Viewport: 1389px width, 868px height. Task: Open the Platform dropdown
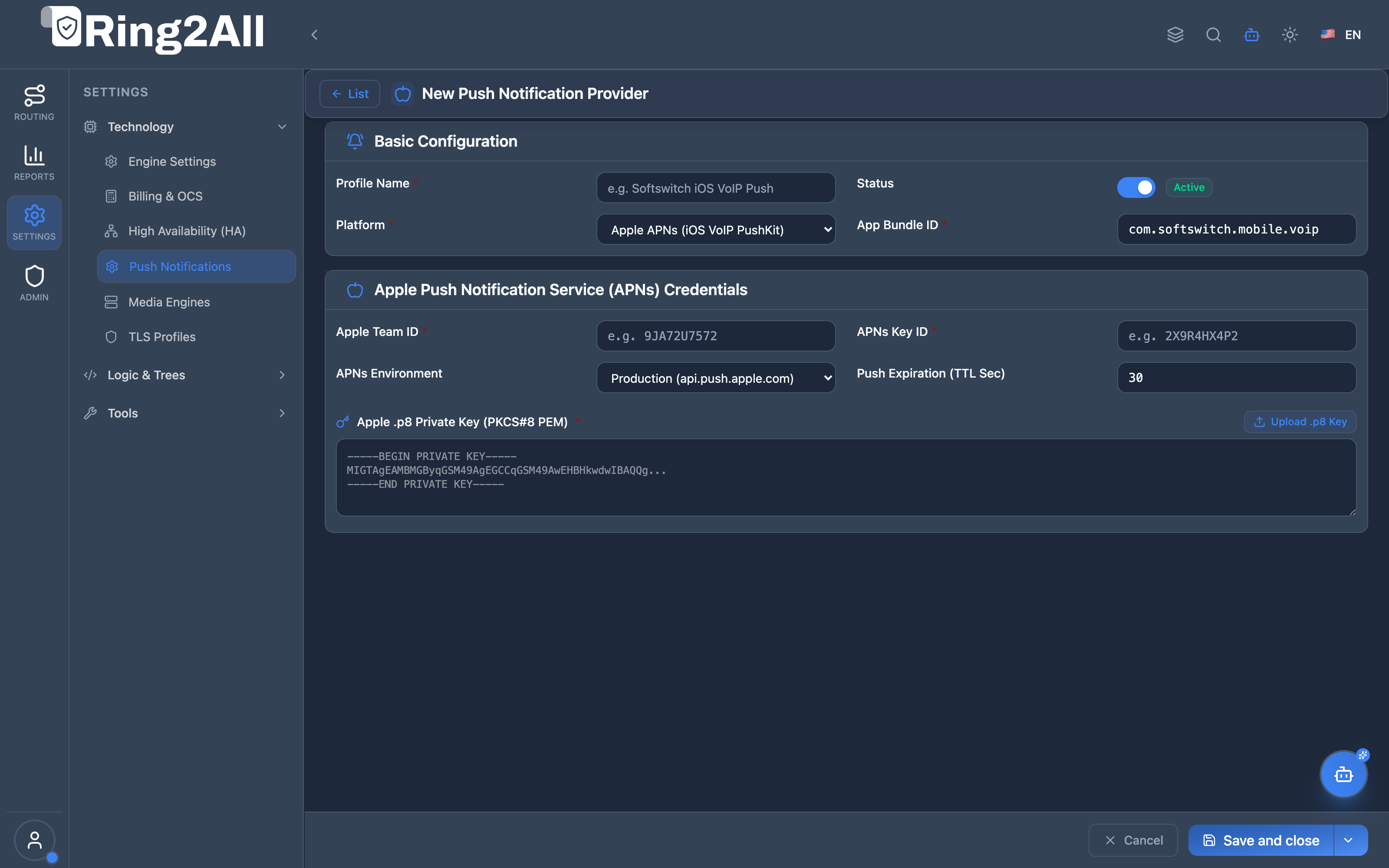pyautogui.click(x=716, y=230)
